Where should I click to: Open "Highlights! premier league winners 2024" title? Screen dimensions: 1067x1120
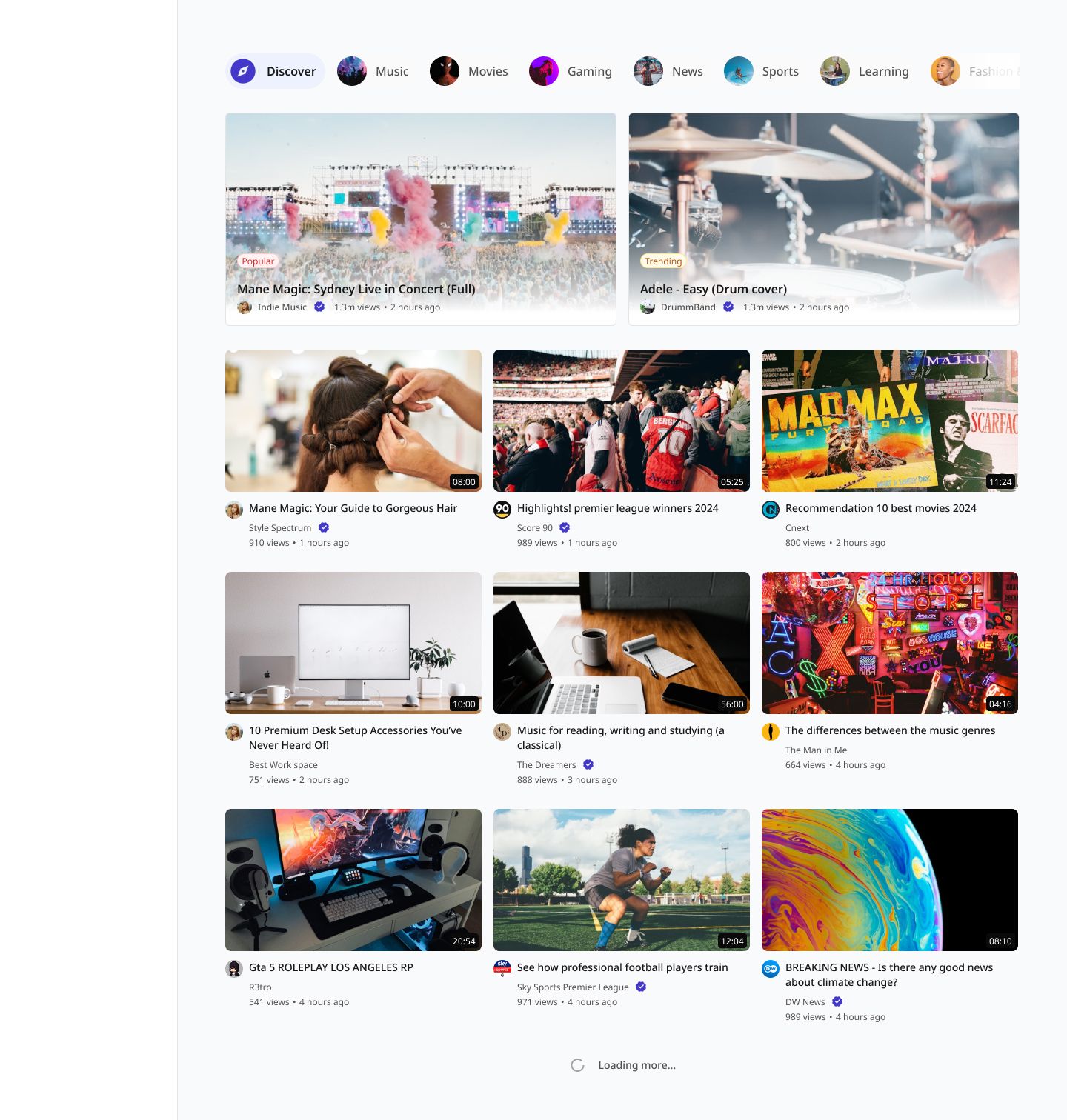(x=618, y=508)
